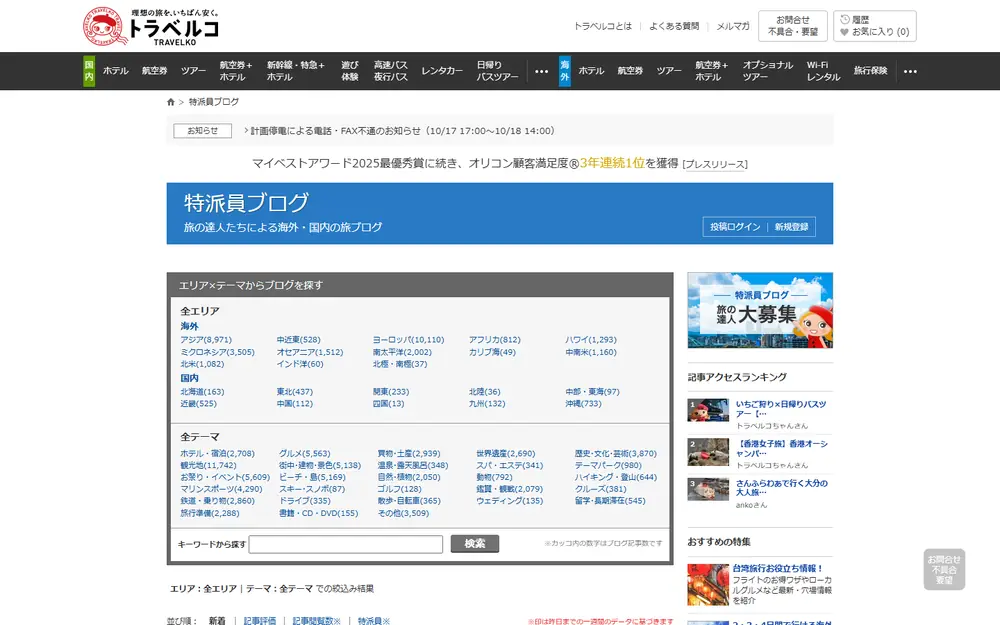Filter by 北海道(163) area

202,392
